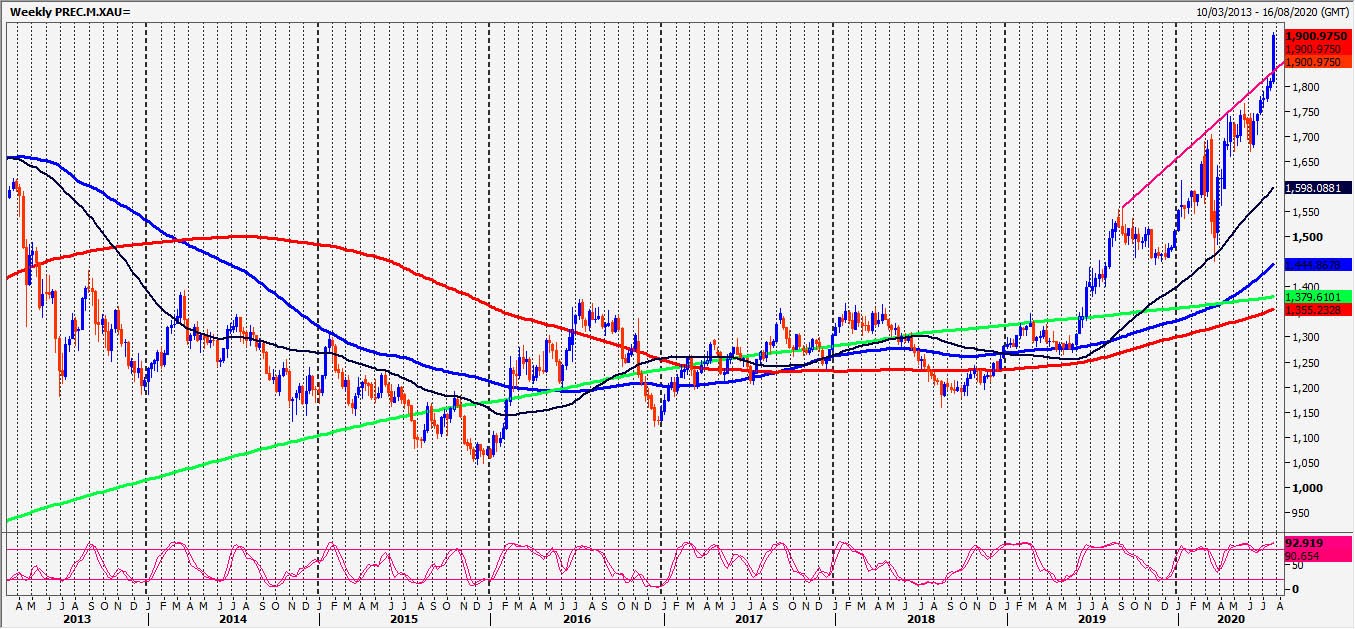
Task: Click the pink 92.919 oscillator value tag
Action: (1306, 543)
